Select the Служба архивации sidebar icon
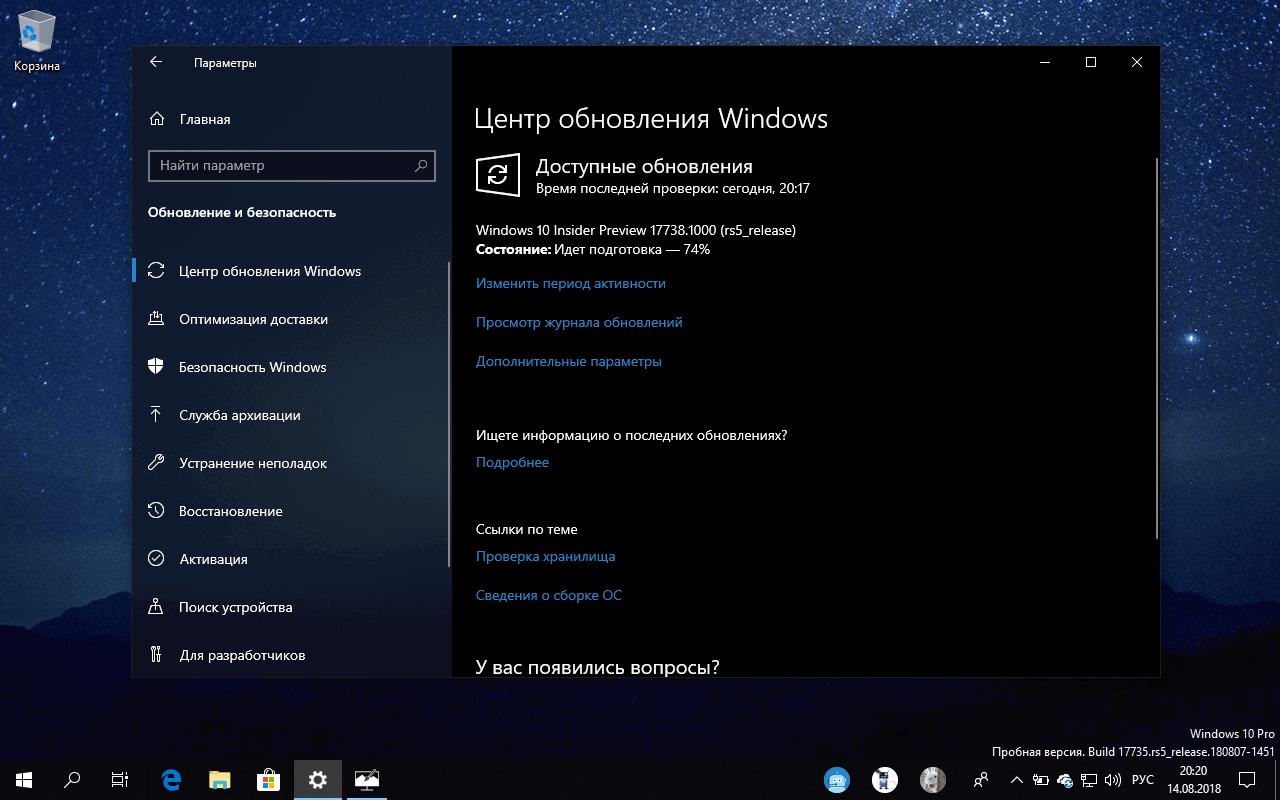 coord(157,415)
